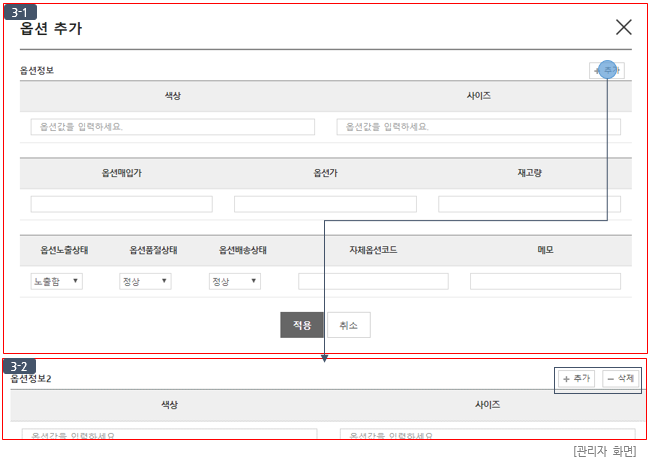Select the 재고량 input field

529,204
